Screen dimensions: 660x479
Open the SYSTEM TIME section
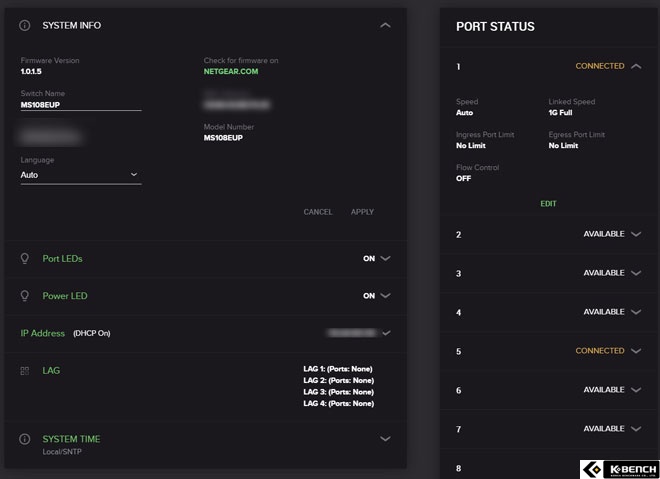(71, 439)
